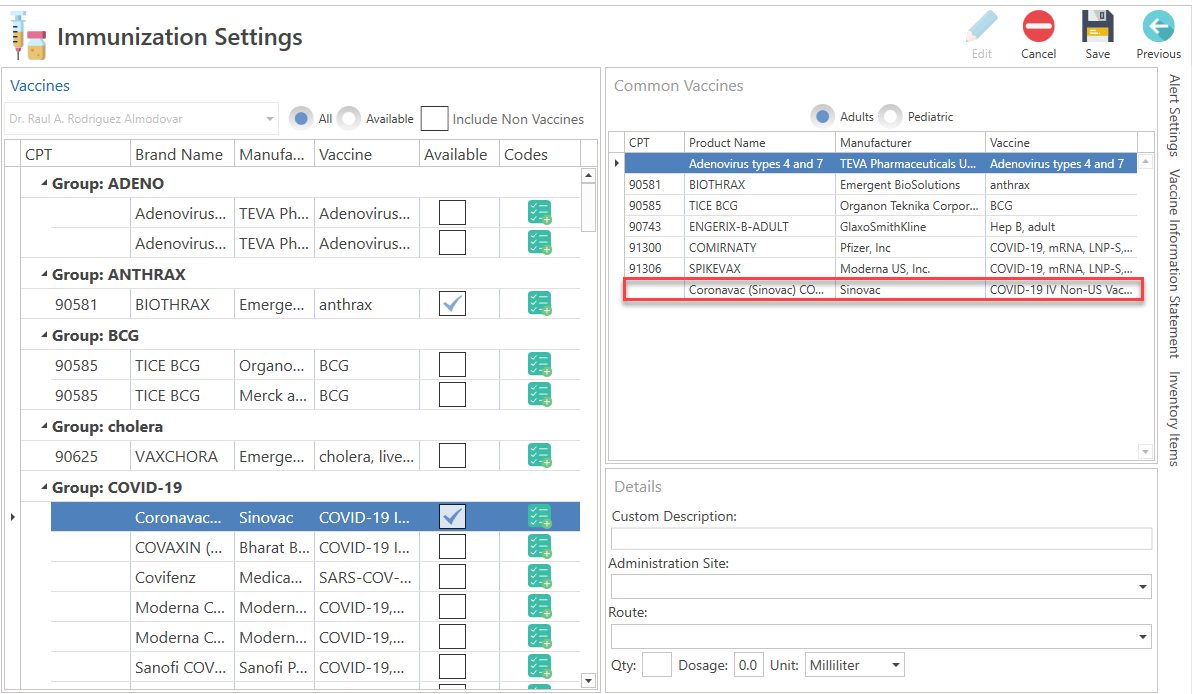
Task: Sort by the CPT column in Vaccines
Action: (75, 154)
